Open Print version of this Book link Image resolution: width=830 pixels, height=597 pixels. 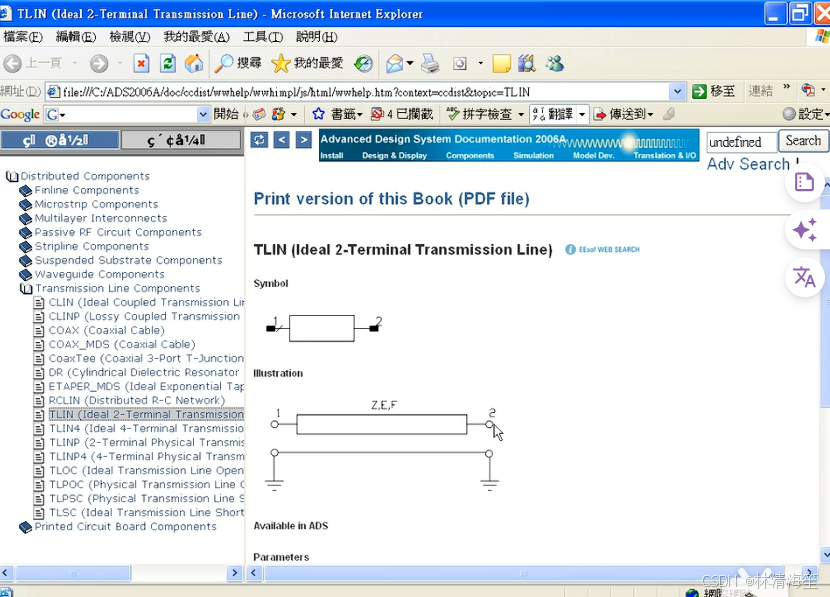pos(391,198)
